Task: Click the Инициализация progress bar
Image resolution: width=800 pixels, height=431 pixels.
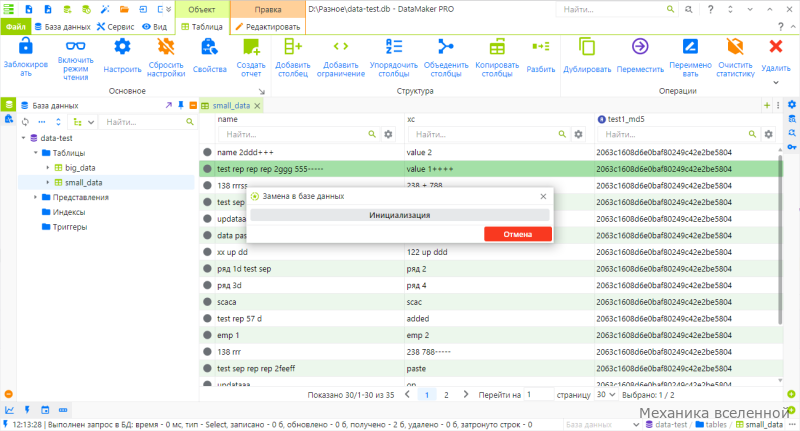Action: pyautogui.click(x=399, y=215)
